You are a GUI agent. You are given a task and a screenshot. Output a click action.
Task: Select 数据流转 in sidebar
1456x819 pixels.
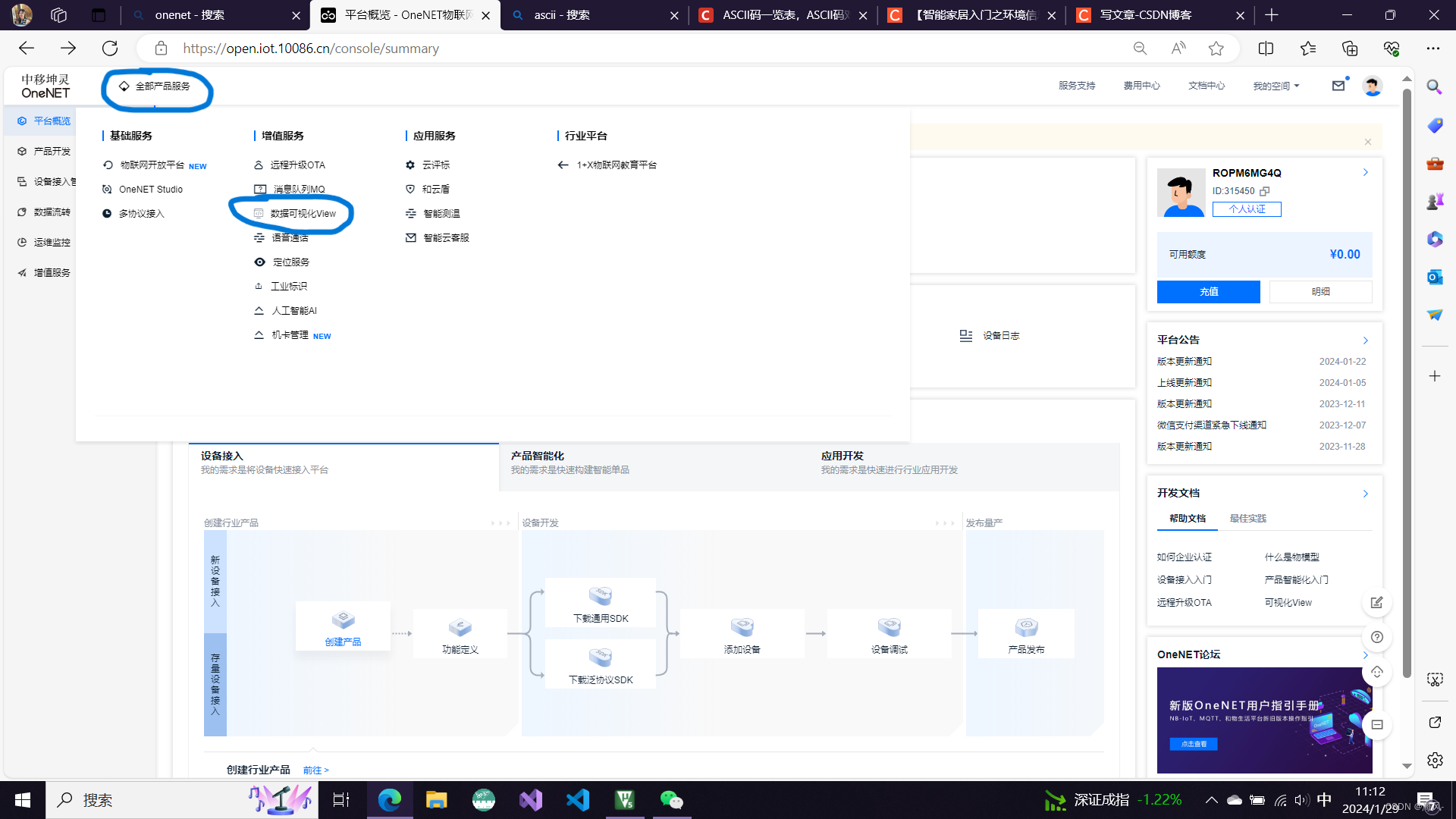[x=44, y=212]
